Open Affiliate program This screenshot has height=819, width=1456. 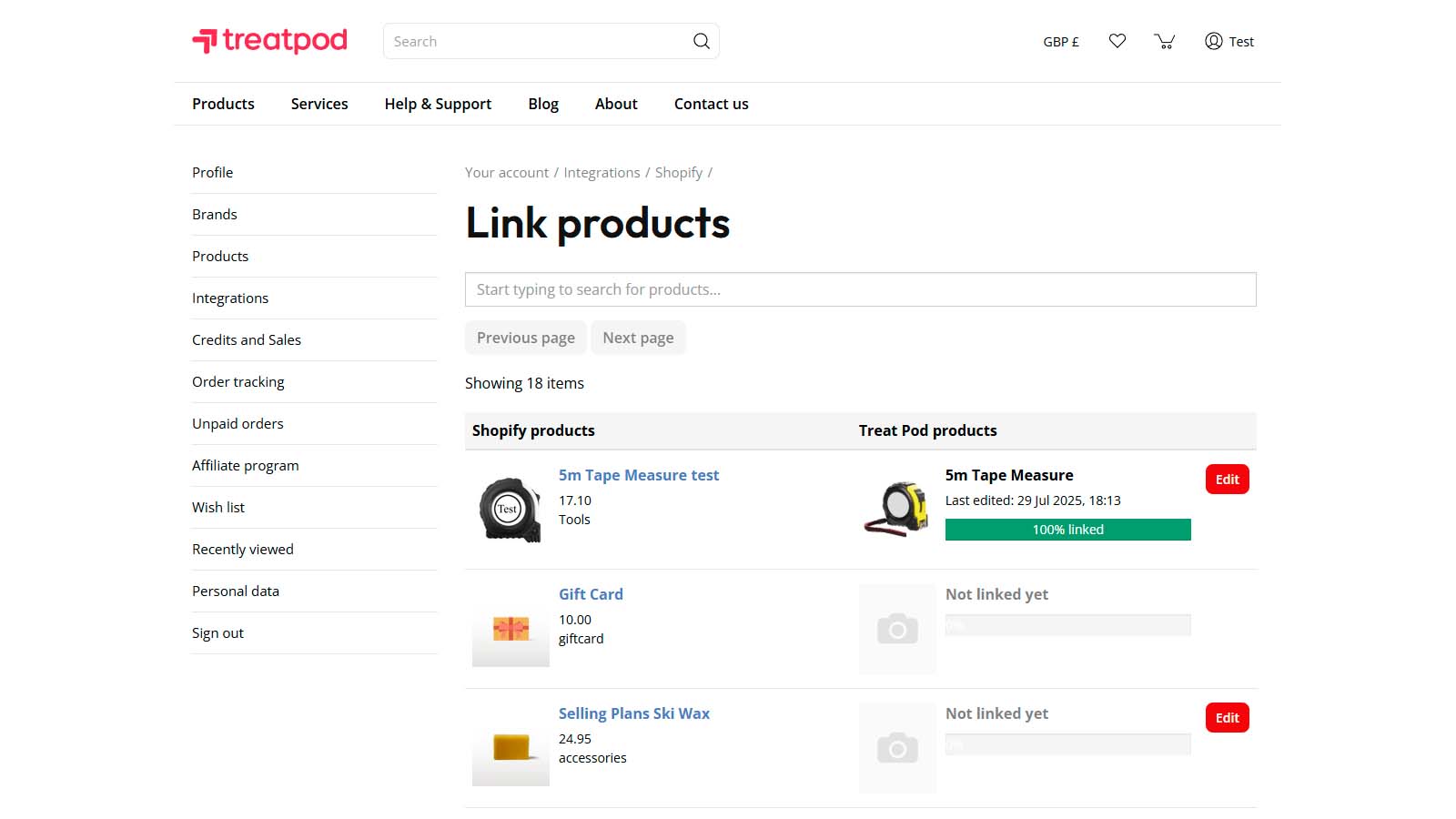(246, 465)
